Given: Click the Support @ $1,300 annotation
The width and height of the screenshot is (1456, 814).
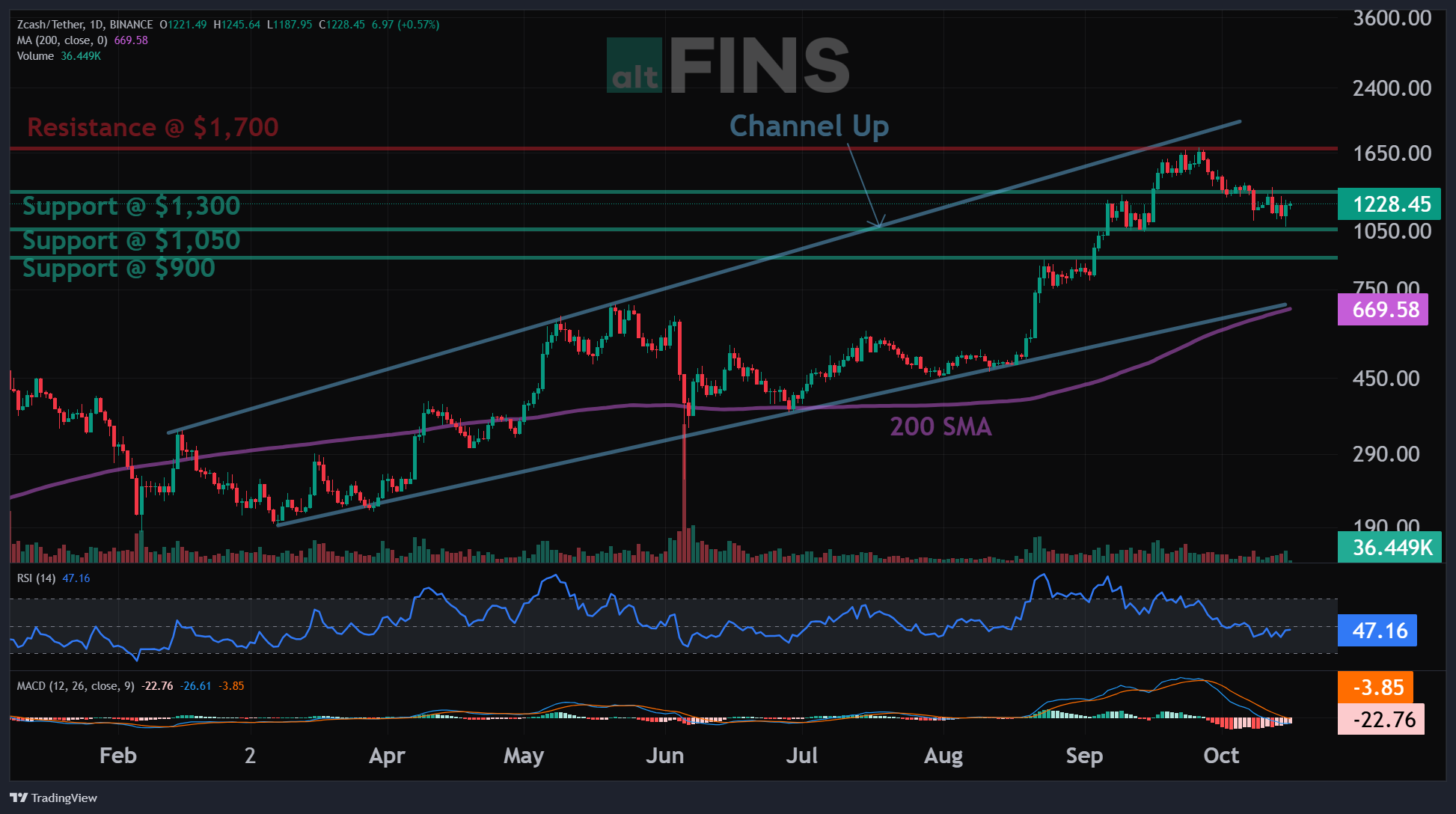Looking at the screenshot, I should (131, 206).
